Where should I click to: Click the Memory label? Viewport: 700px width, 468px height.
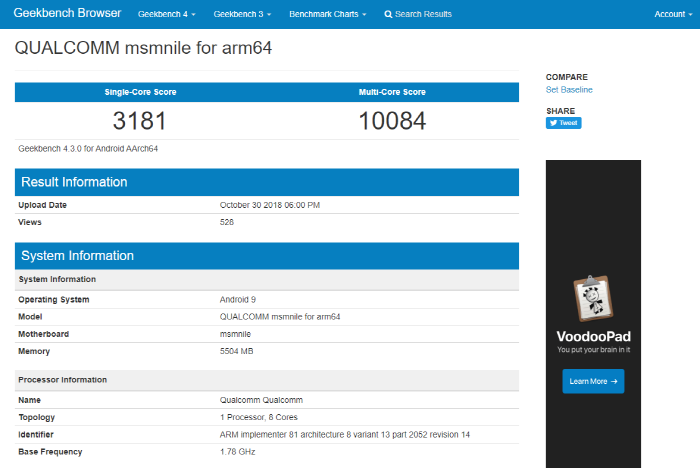pyautogui.click(x=34, y=351)
